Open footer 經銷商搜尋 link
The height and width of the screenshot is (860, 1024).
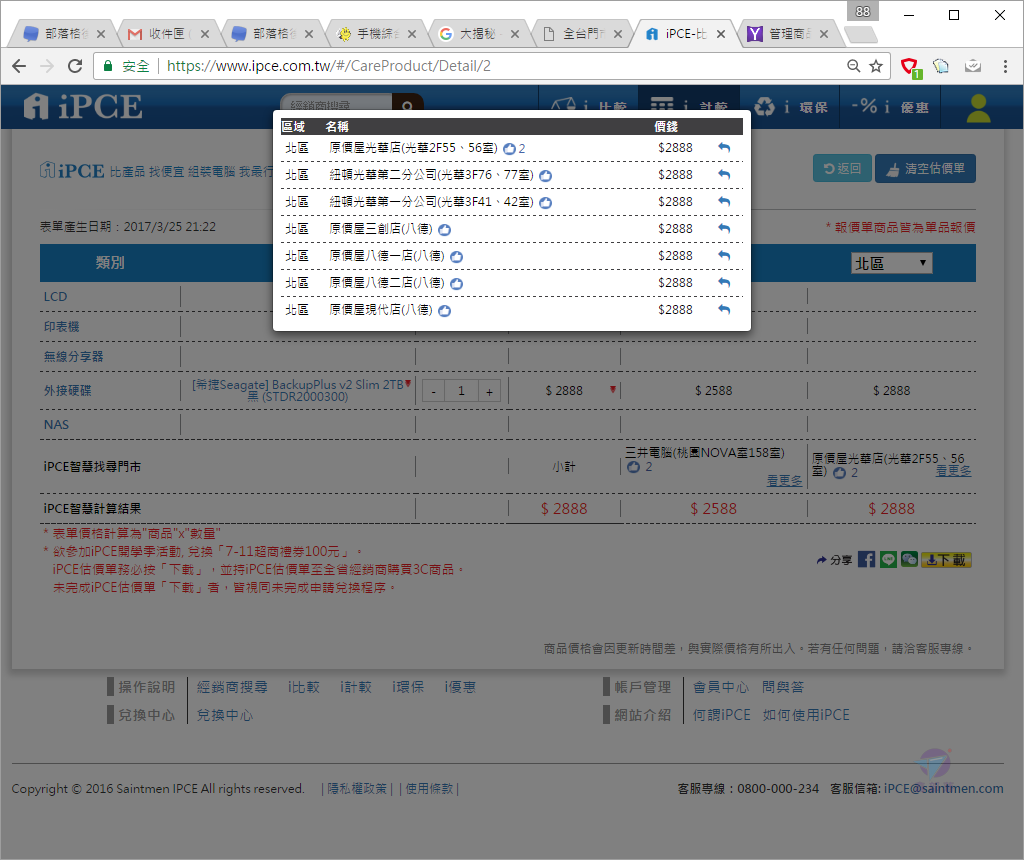coord(232,687)
